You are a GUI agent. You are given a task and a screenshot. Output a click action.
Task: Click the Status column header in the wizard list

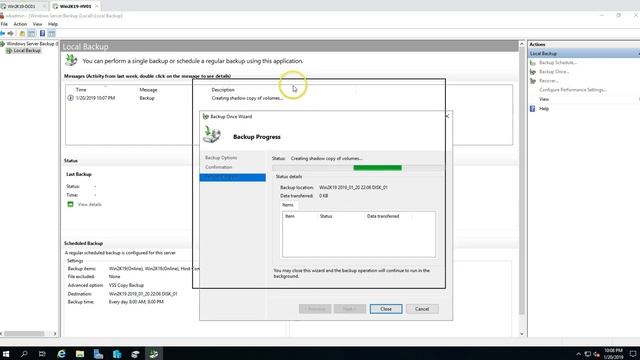coord(326,216)
